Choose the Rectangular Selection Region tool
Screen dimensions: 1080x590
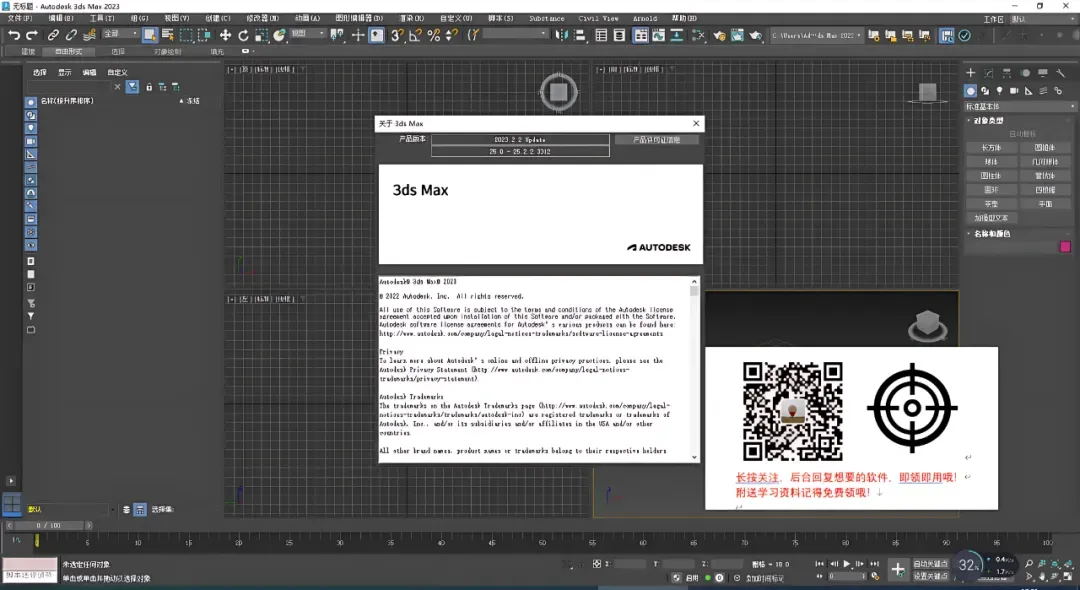click(186, 35)
